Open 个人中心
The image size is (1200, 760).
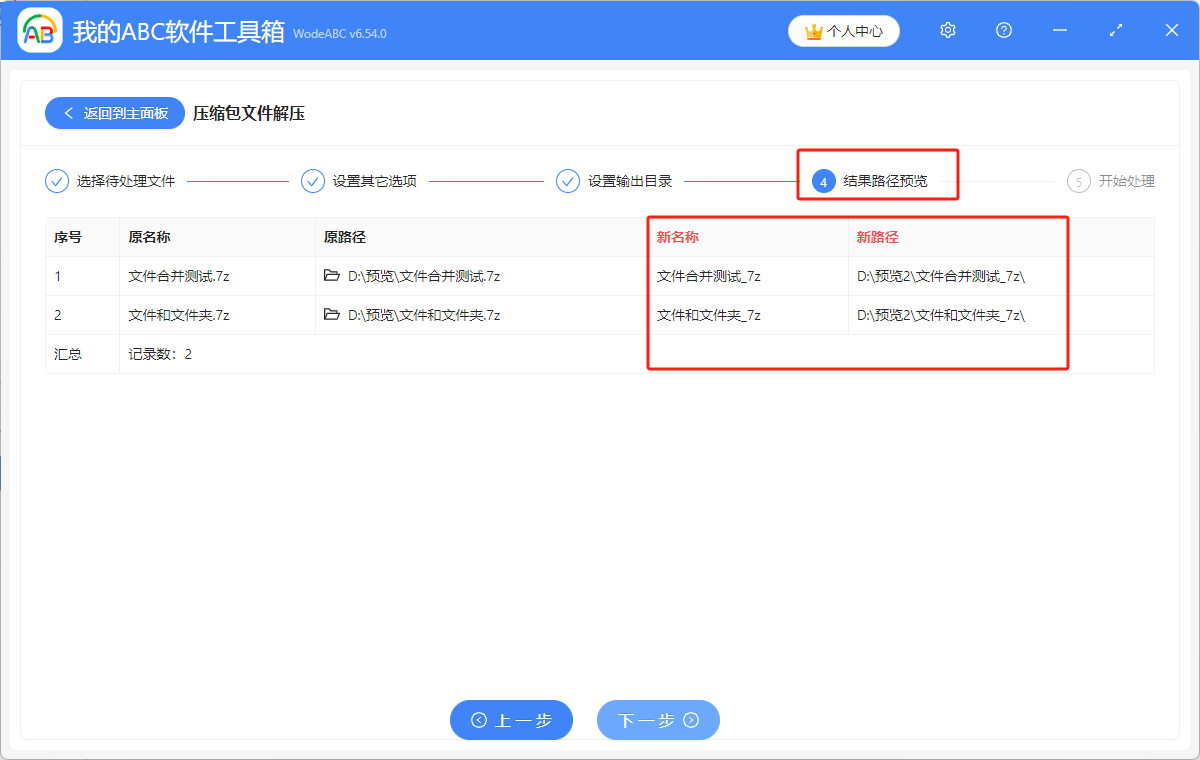[843, 31]
